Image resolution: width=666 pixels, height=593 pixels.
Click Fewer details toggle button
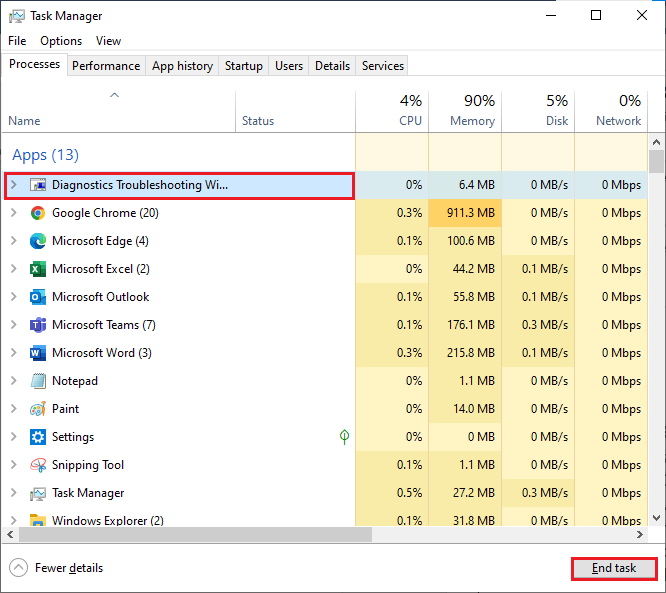(x=56, y=568)
